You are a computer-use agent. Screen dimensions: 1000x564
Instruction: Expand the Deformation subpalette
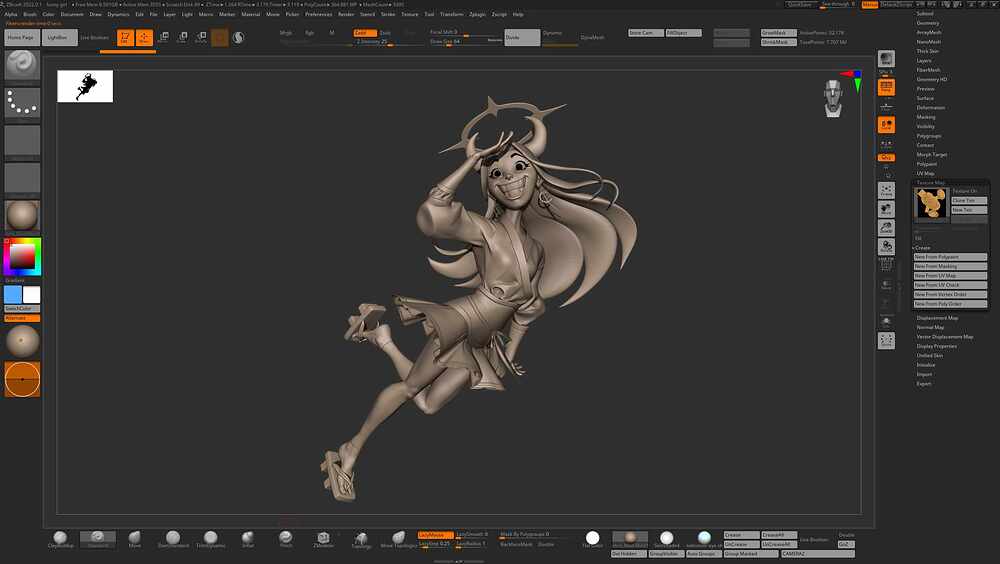click(930, 108)
